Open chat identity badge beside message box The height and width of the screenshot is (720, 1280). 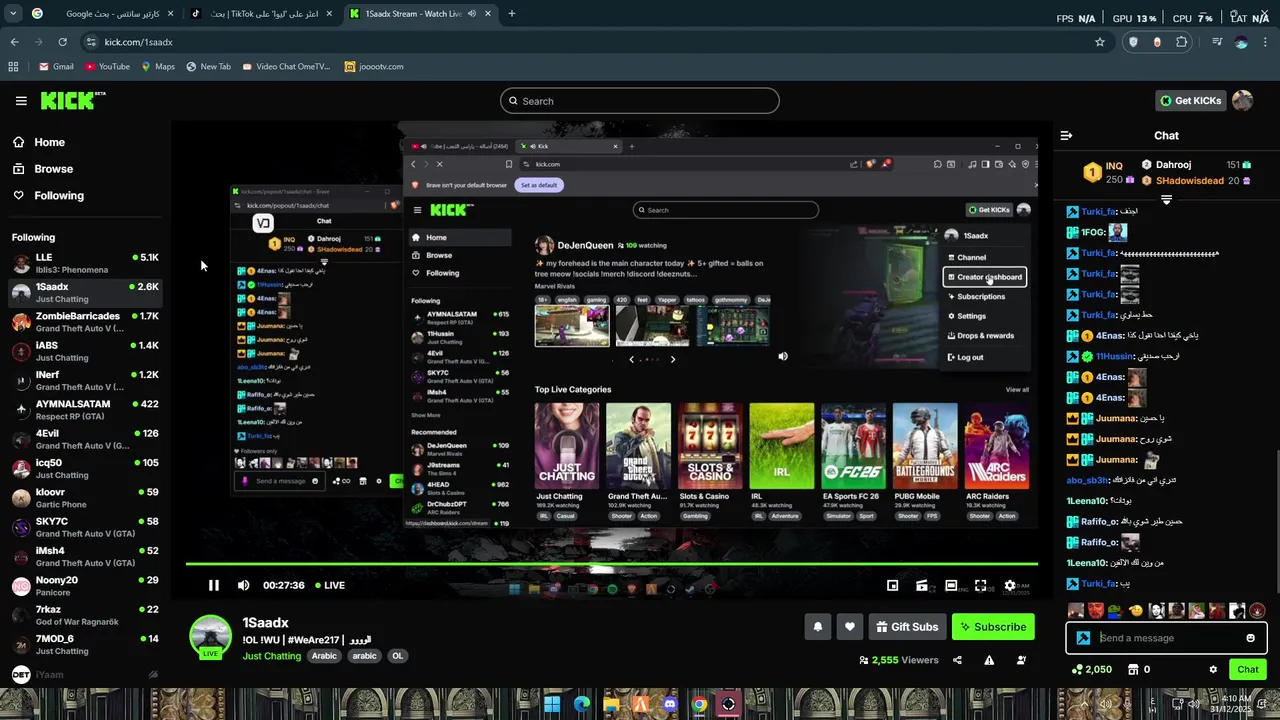(1083, 638)
